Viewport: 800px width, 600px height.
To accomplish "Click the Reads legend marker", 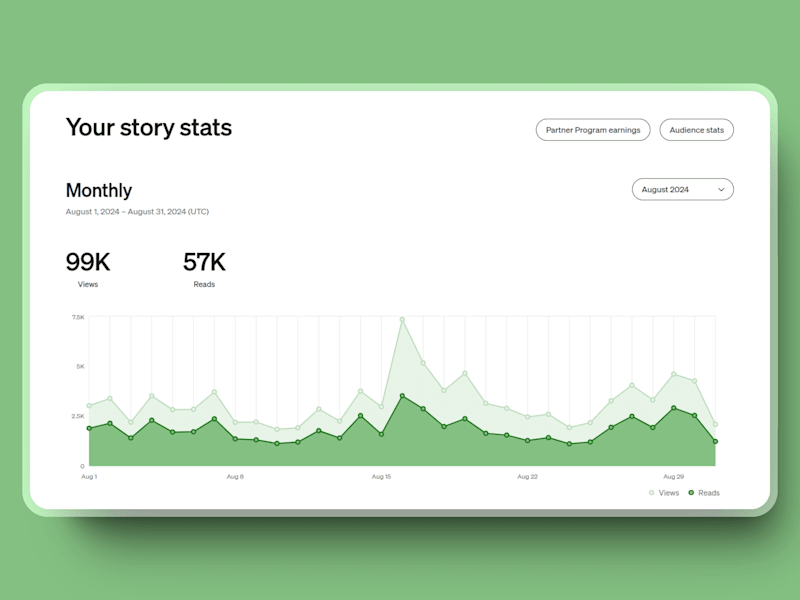I will pos(691,493).
